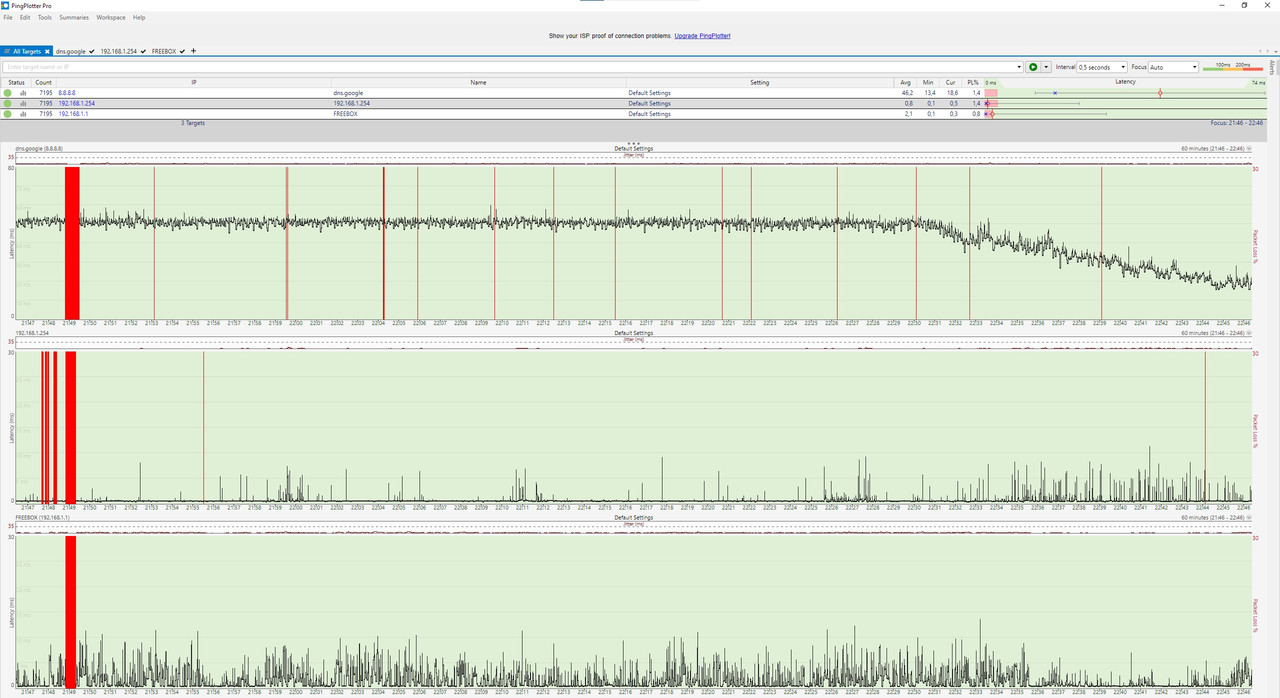Expand the FREEBOX graph 60 minutes range menu
1280x698 pixels.
1249,518
